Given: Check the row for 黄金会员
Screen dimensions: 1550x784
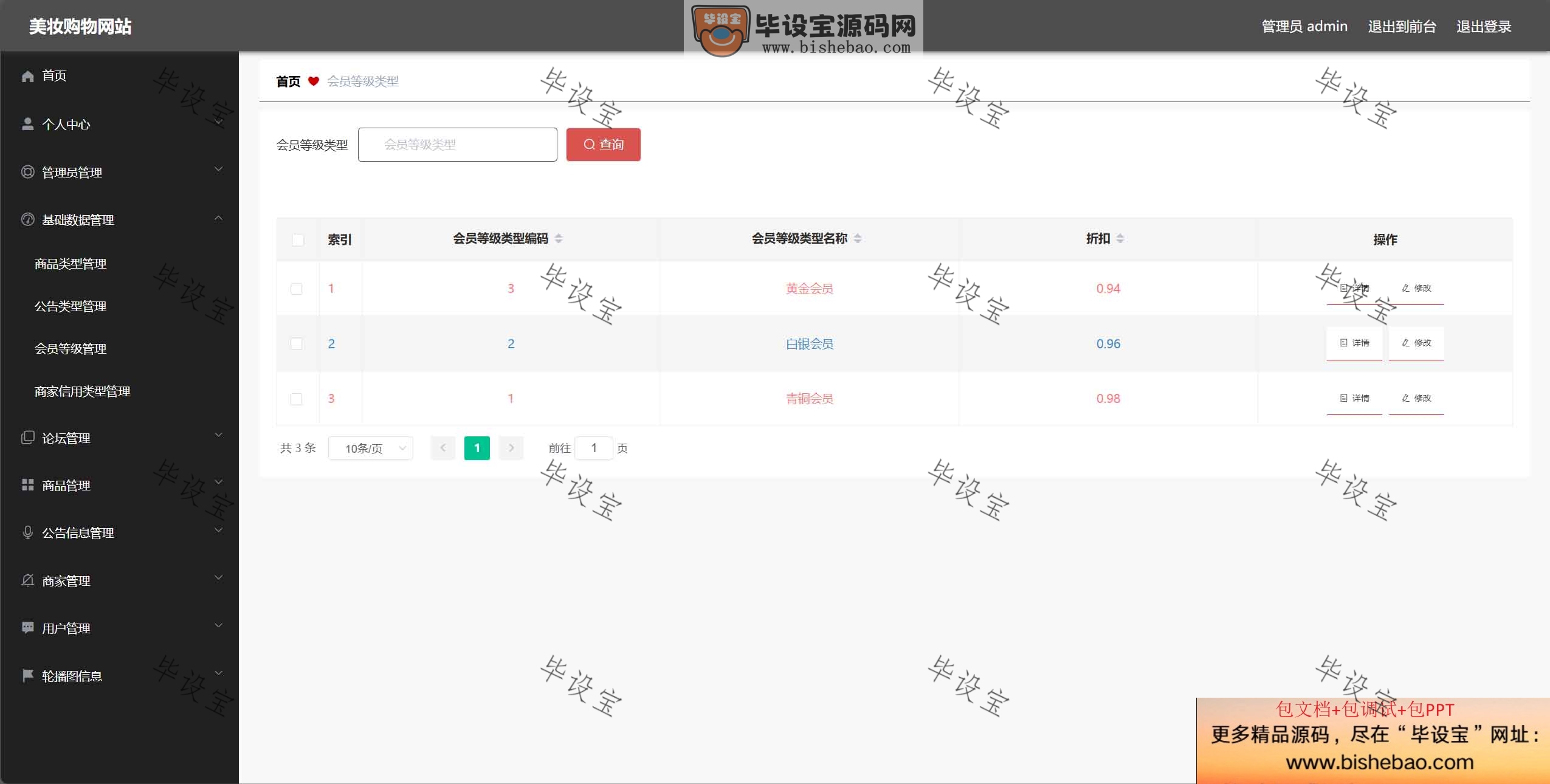Looking at the screenshot, I should [297, 289].
